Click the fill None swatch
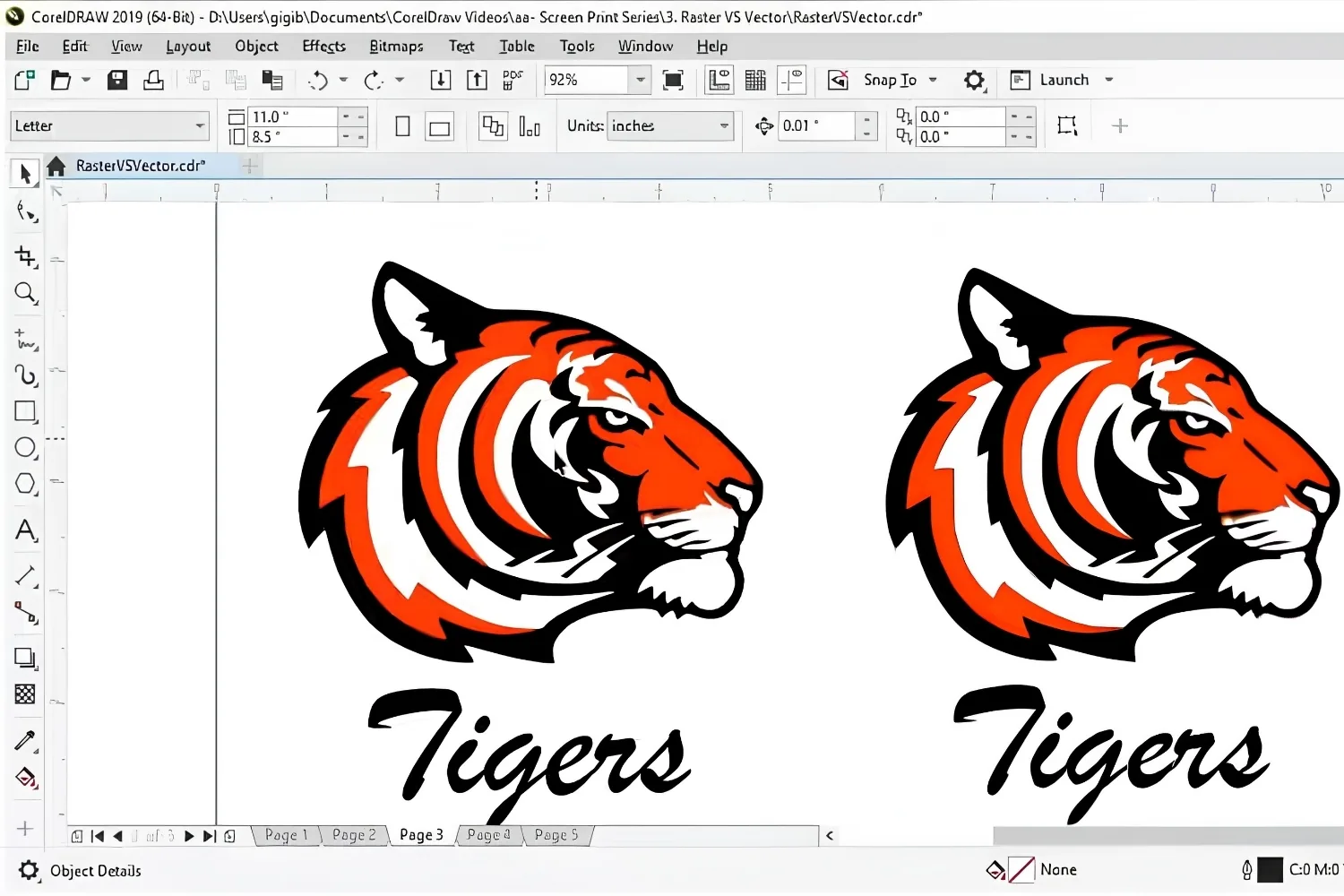 click(1021, 869)
